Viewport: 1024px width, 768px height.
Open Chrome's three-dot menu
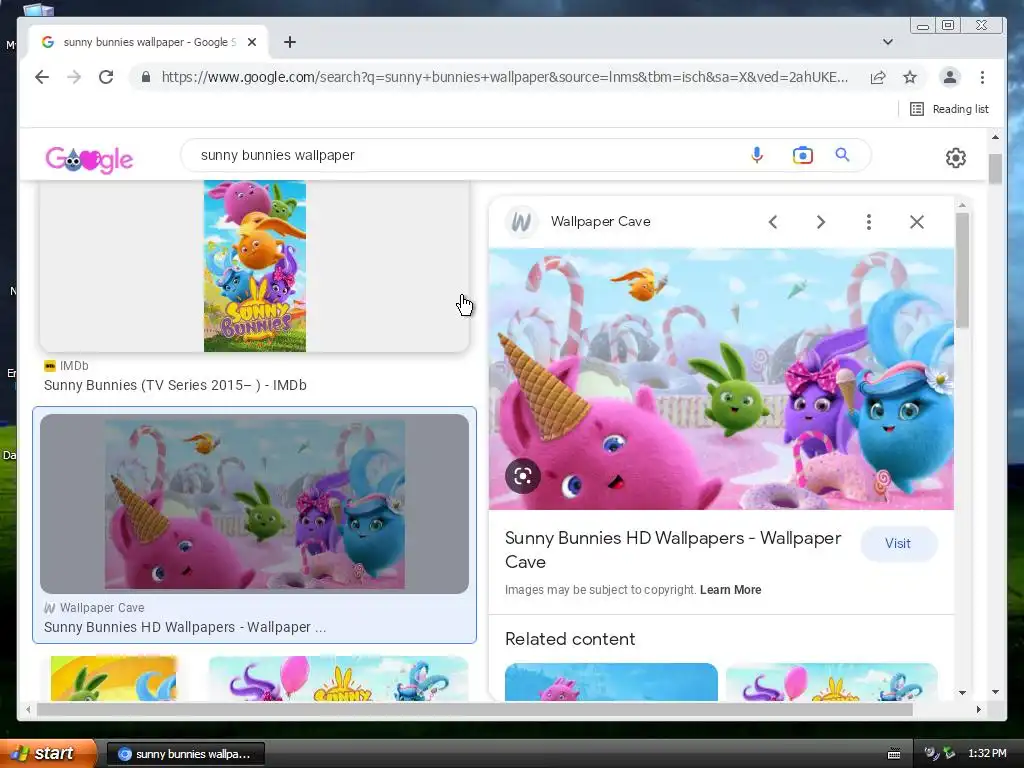pyautogui.click(x=982, y=77)
